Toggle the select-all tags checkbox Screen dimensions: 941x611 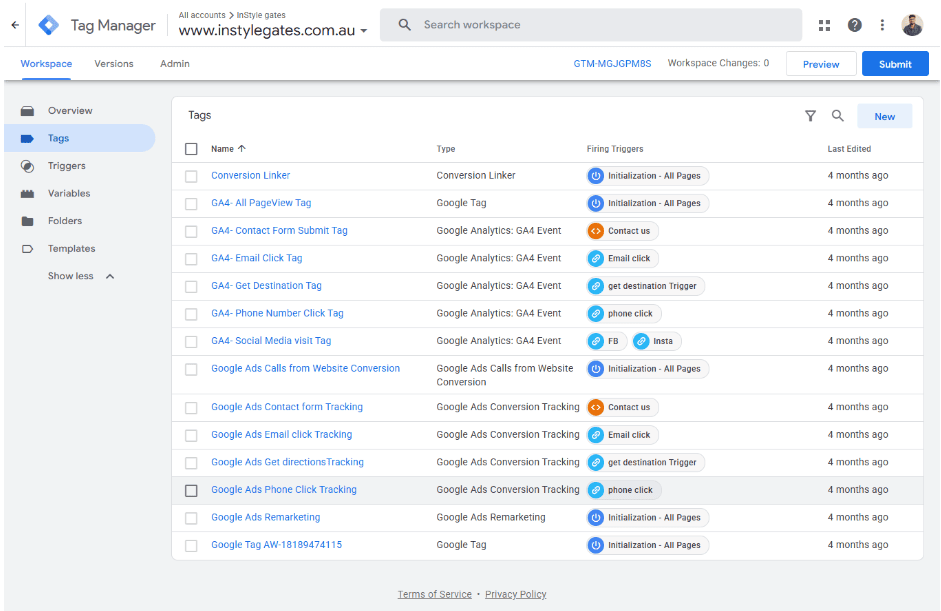tap(191, 149)
